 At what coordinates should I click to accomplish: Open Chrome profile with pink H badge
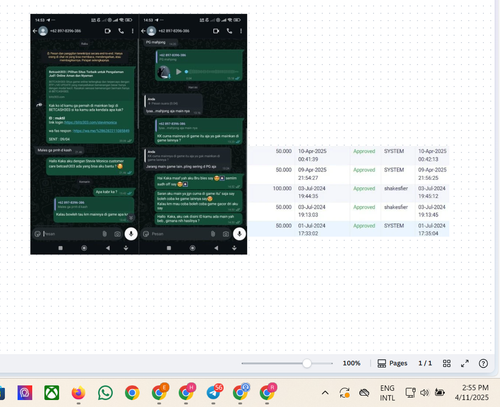click(187, 392)
